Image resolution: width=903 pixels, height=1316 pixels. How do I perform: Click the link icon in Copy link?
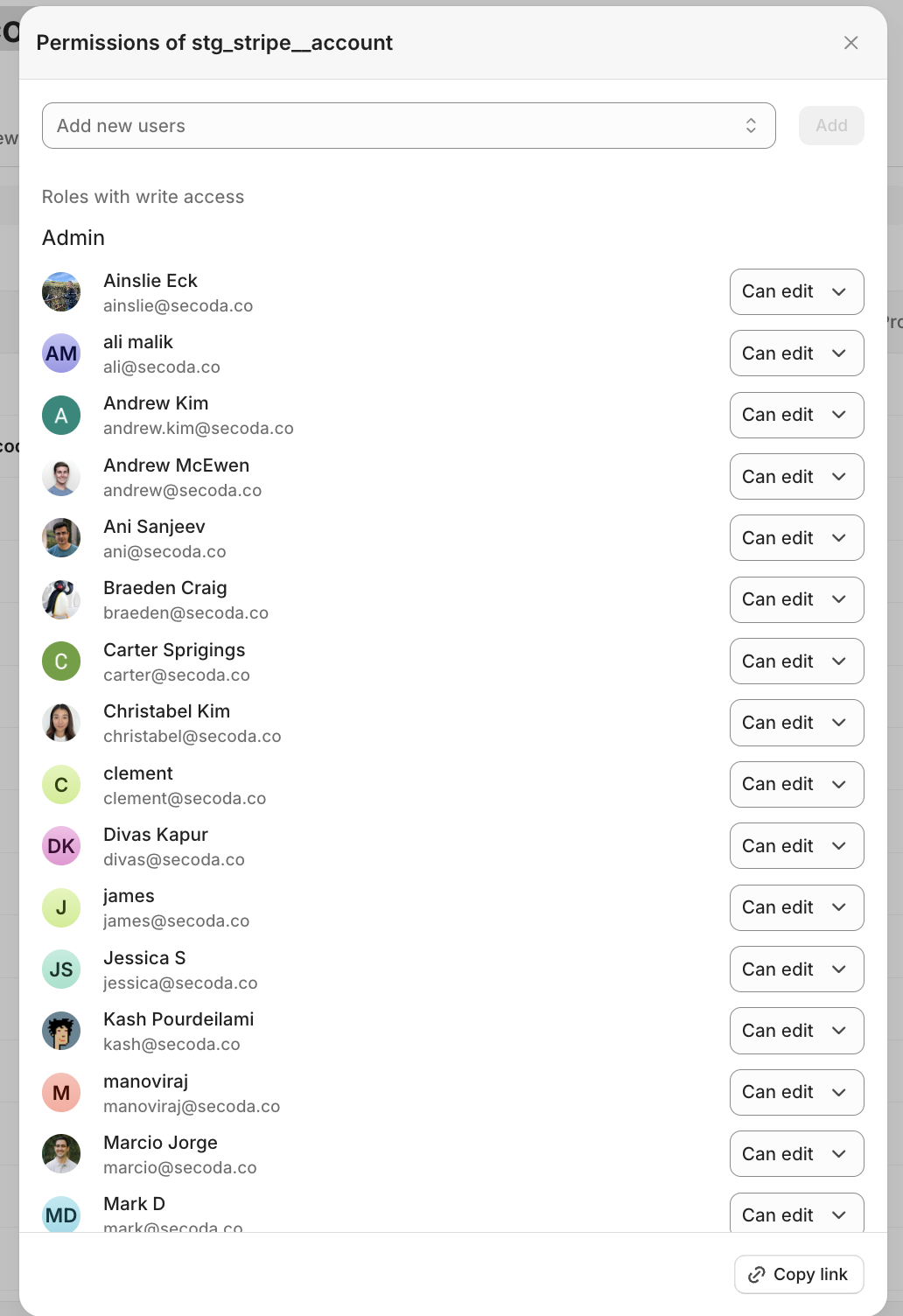[x=757, y=1275]
